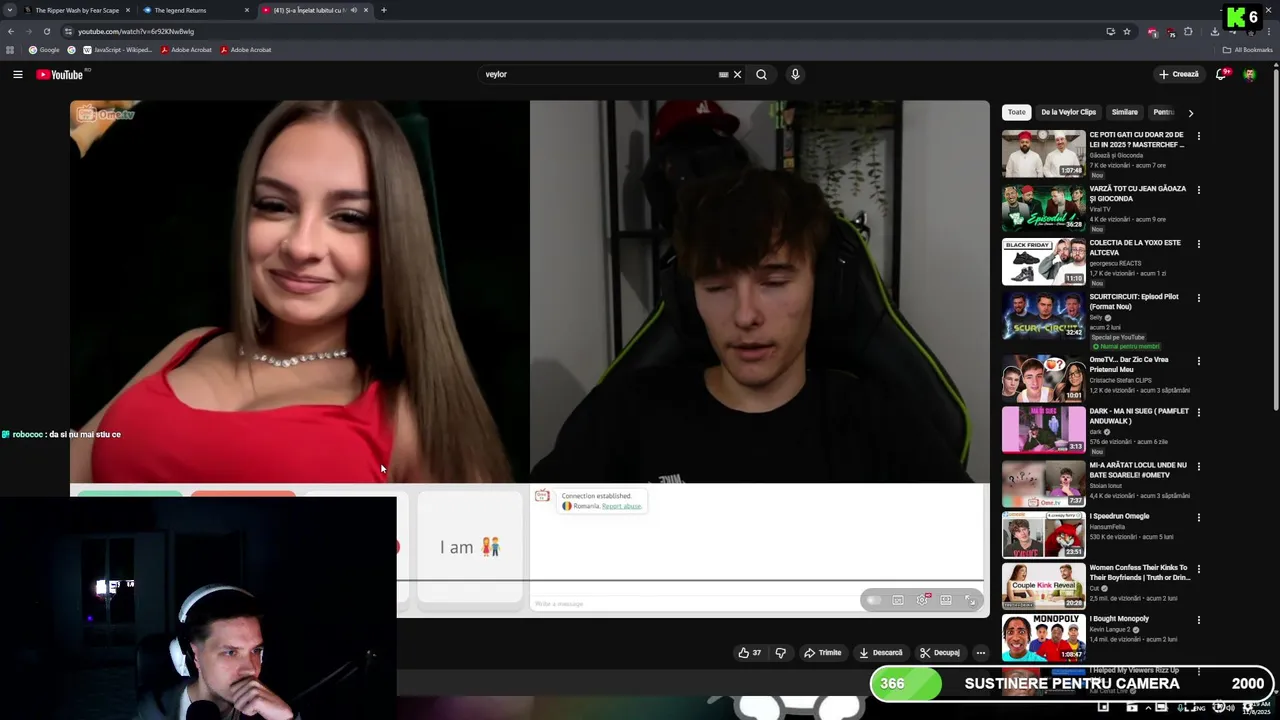Open All Bookmarks folder
The height and width of the screenshot is (720, 1280).
click(x=1247, y=50)
